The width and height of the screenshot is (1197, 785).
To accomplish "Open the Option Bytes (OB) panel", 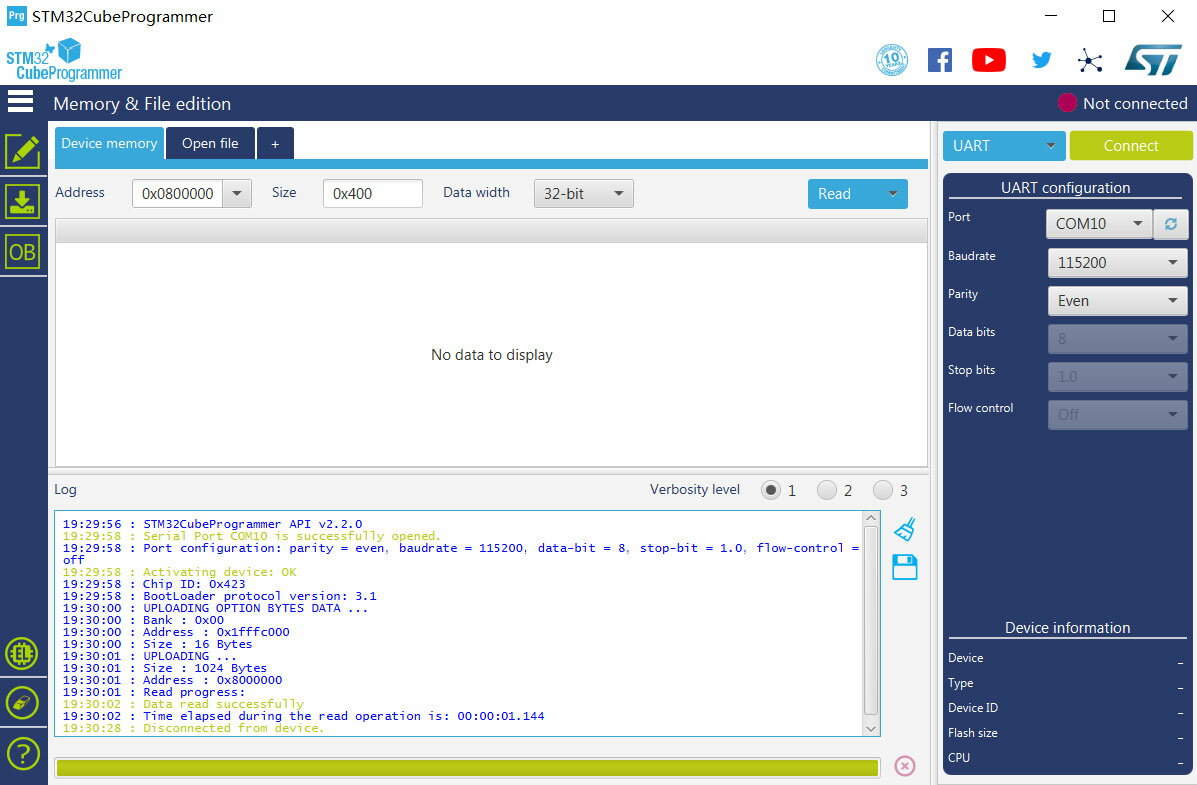I will coord(22,252).
